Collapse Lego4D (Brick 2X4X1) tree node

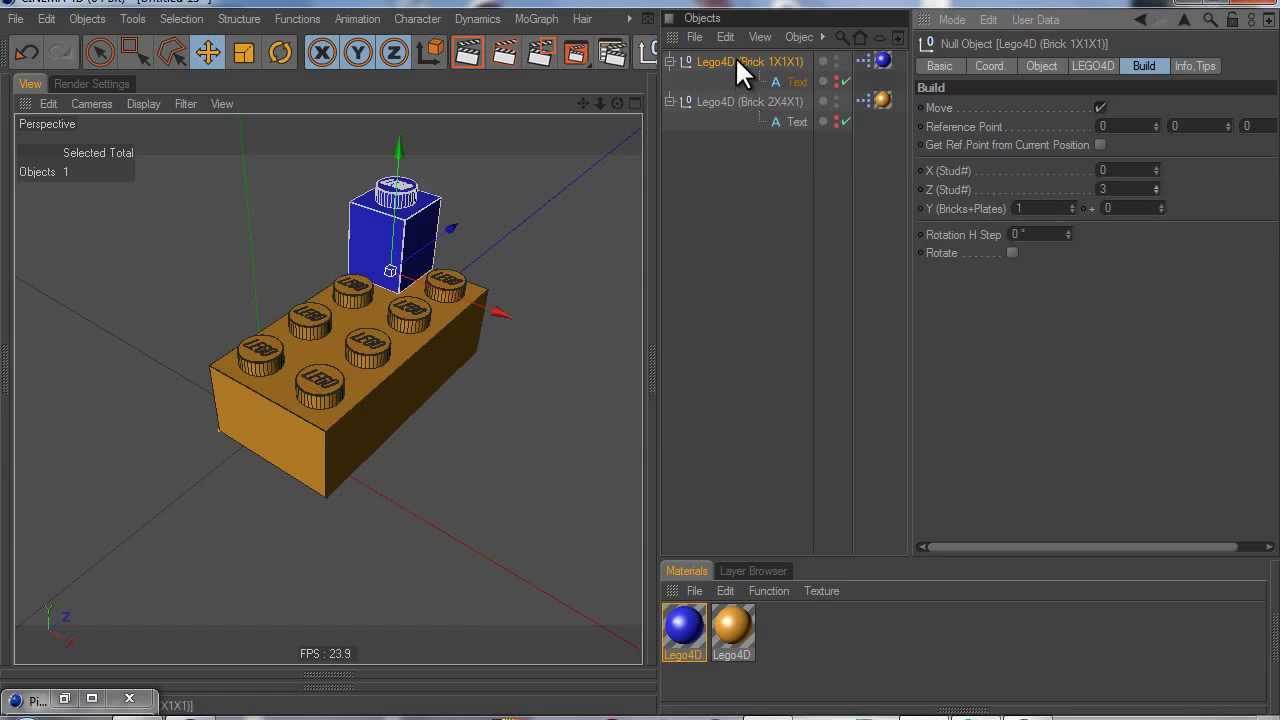click(669, 101)
